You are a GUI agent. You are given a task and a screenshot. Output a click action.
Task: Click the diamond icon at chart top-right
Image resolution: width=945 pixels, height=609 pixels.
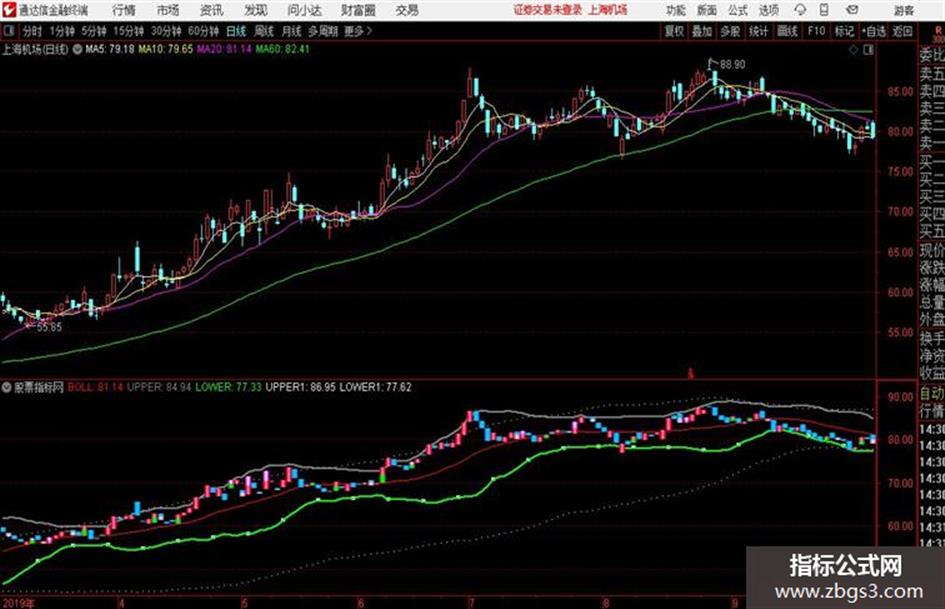pyautogui.click(x=853, y=50)
